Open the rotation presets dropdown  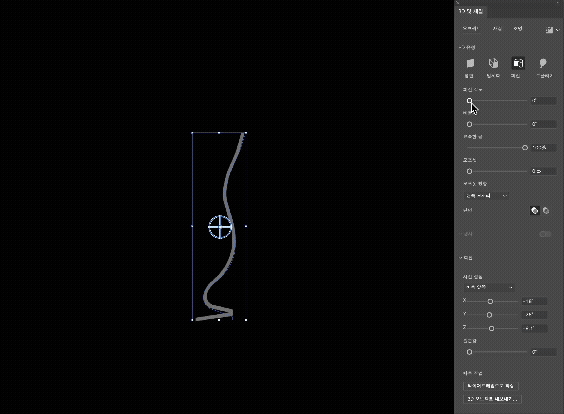(x=489, y=287)
